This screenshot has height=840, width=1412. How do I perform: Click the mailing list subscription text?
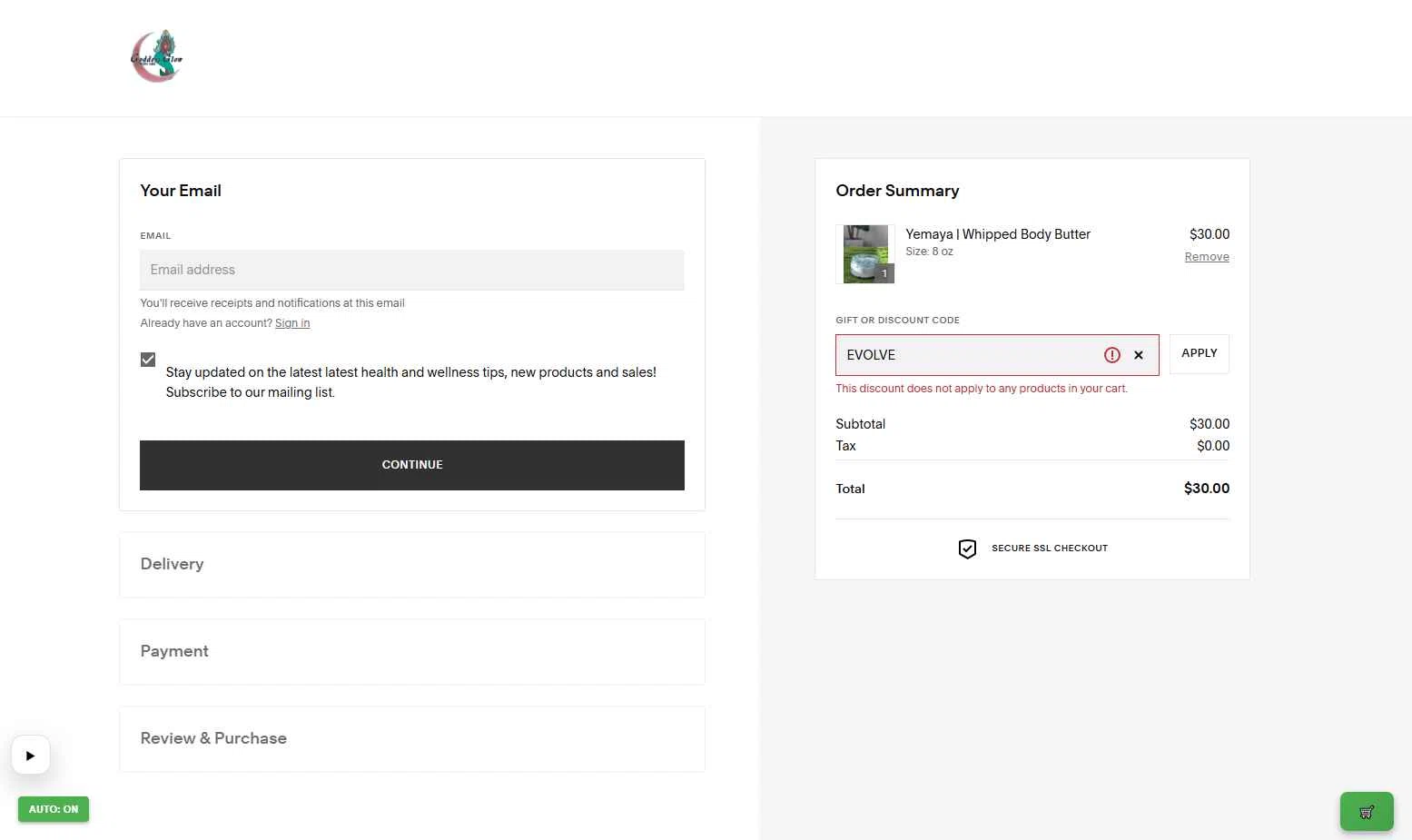tap(410, 382)
